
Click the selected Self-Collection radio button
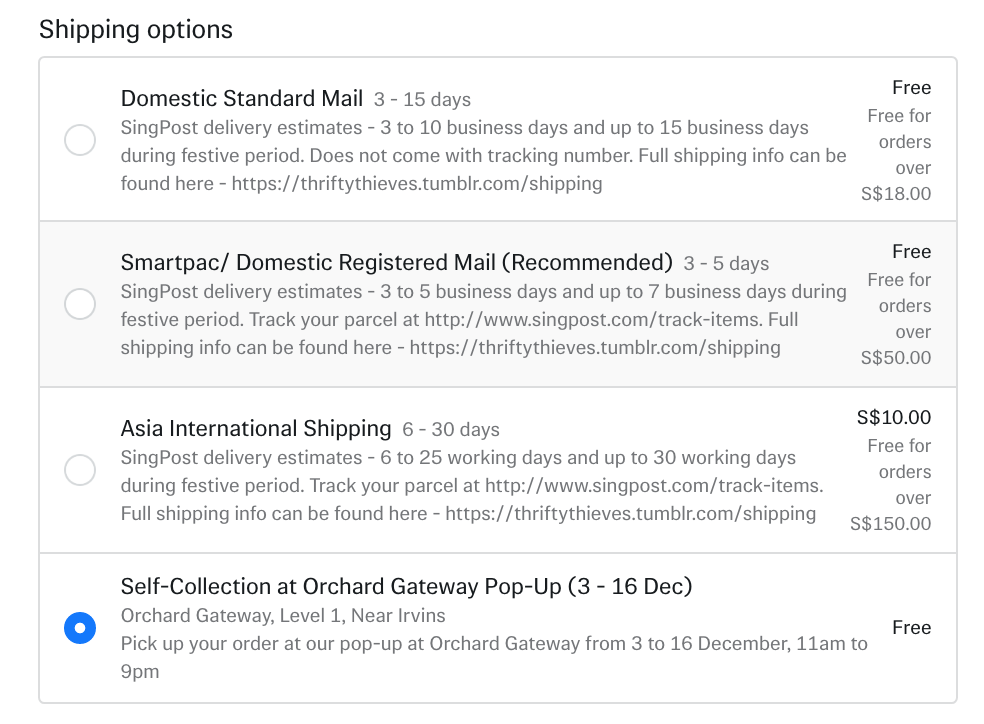click(x=80, y=628)
